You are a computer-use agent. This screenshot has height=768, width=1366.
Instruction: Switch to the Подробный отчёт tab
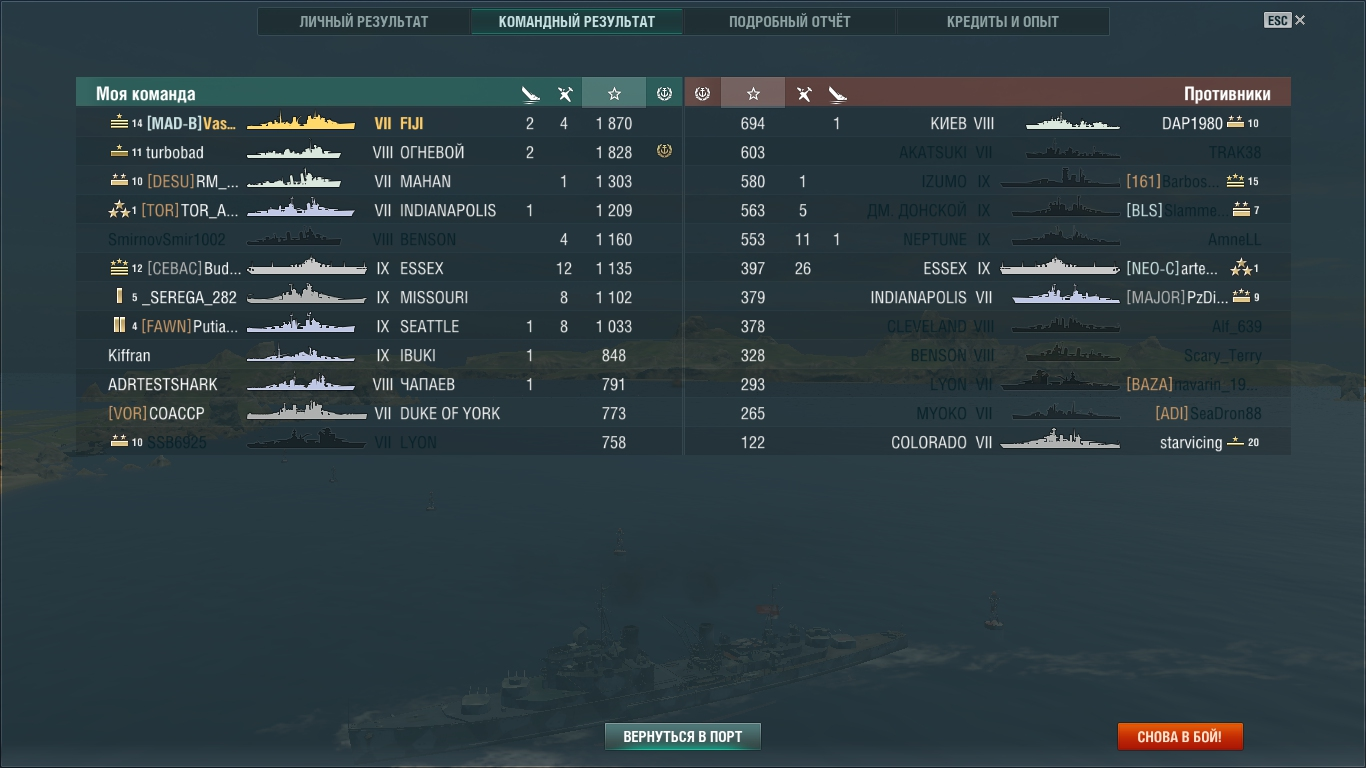pos(790,21)
